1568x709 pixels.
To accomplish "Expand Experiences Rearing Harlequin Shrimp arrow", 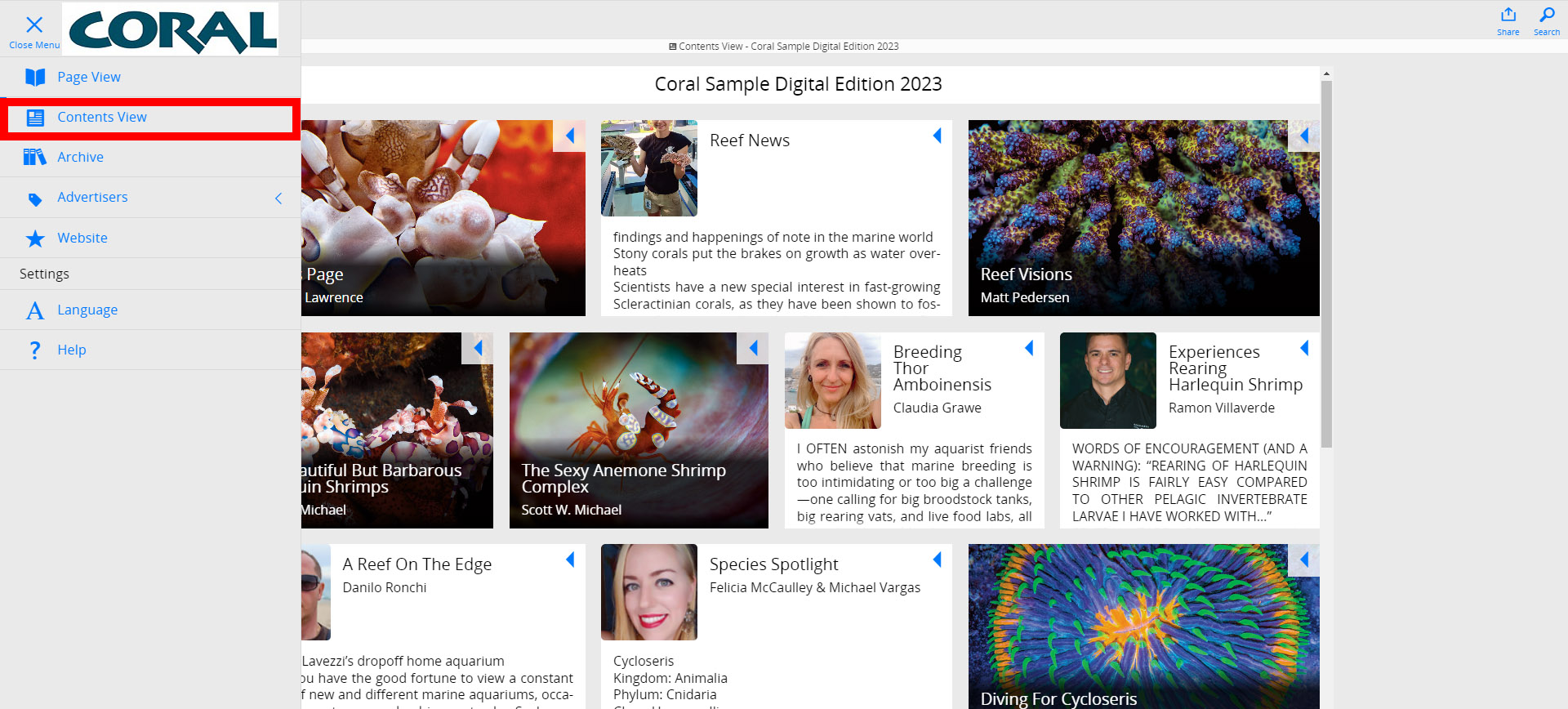I will [1304, 348].
